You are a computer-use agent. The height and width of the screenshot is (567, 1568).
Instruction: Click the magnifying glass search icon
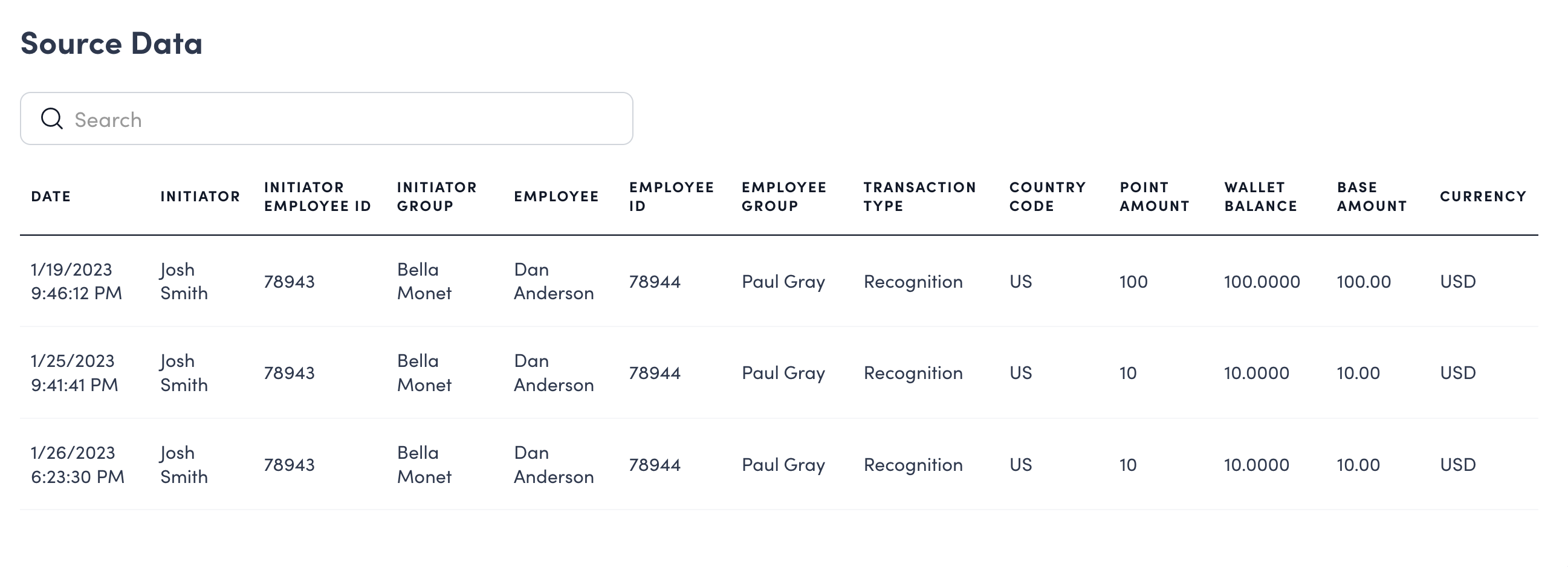[x=51, y=118]
